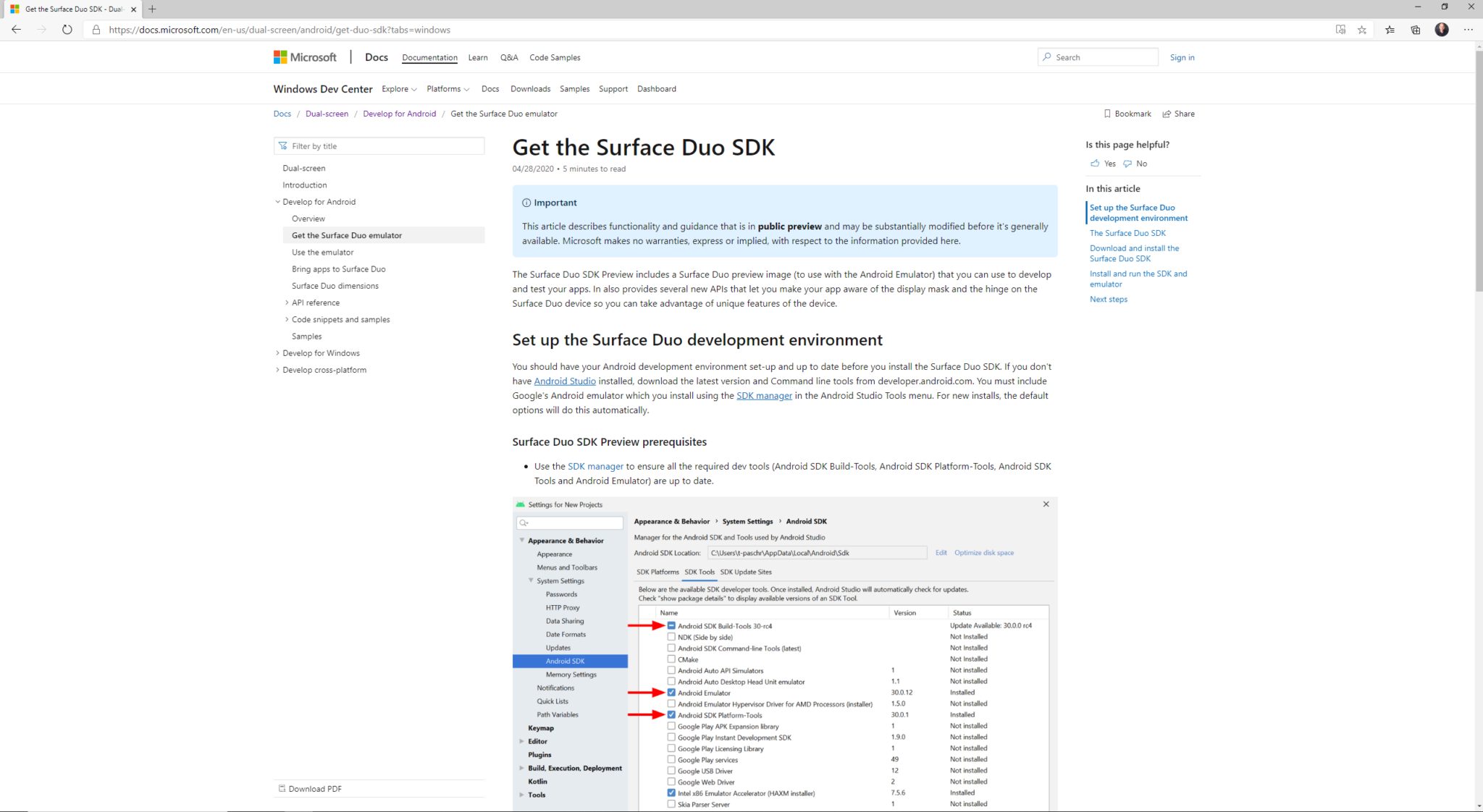
Task: Open the Bookmark option for this article
Action: point(1127,114)
